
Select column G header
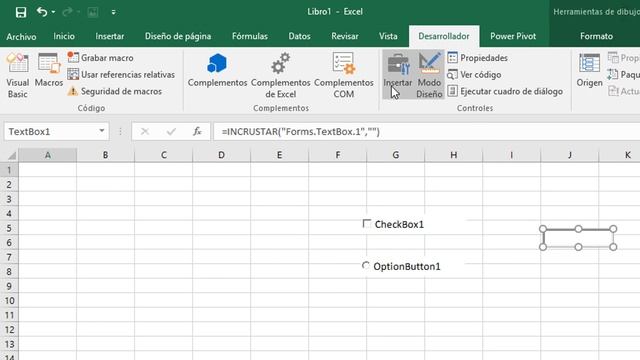click(396, 155)
